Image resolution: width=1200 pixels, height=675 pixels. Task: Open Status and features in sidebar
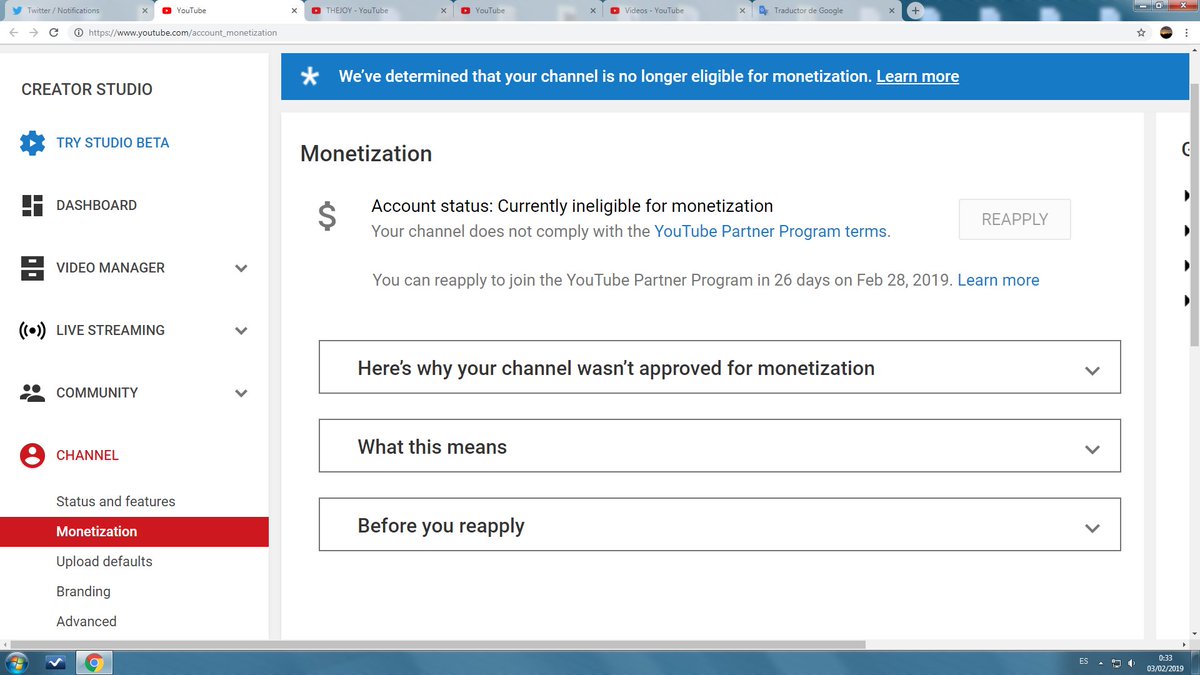tap(115, 501)
